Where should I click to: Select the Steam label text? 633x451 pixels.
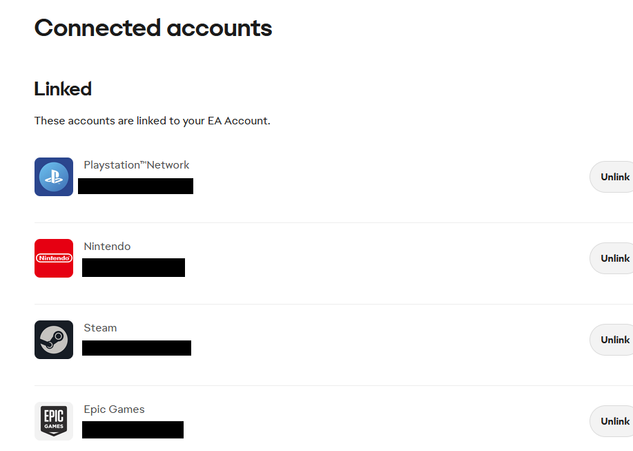point(100,328)
